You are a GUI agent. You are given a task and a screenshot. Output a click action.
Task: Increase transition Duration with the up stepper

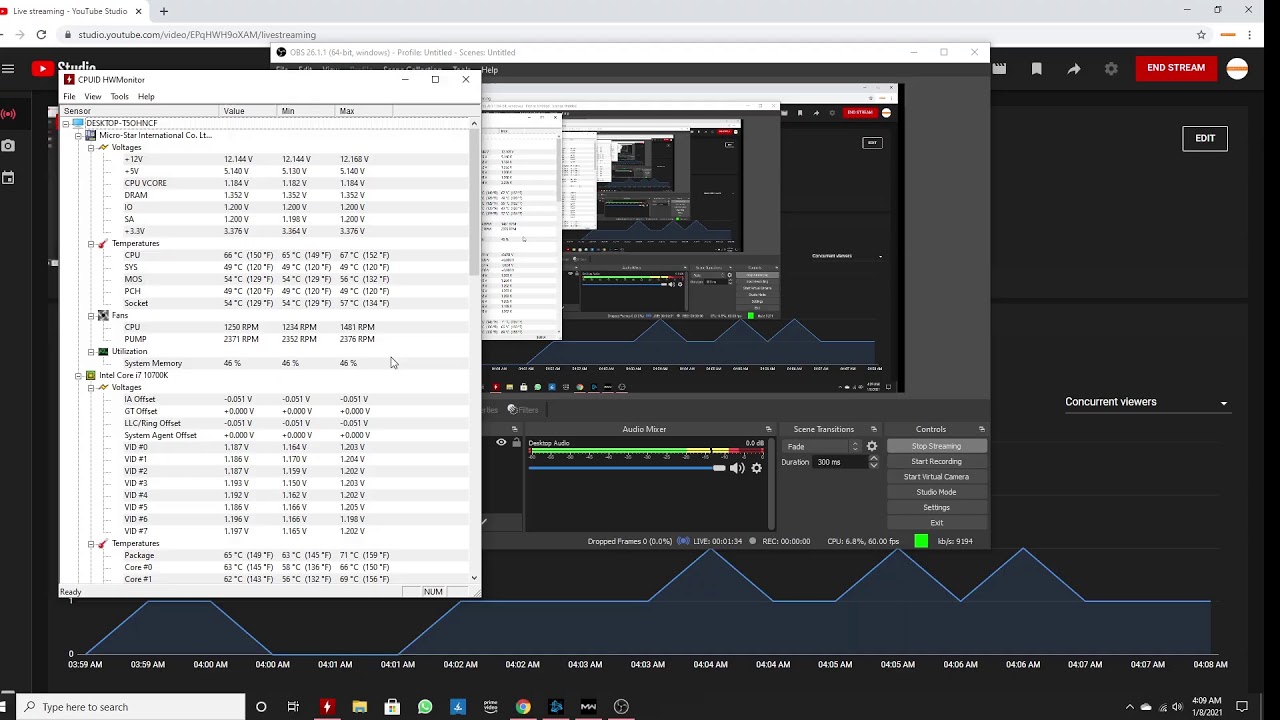(x=873, y=458)
